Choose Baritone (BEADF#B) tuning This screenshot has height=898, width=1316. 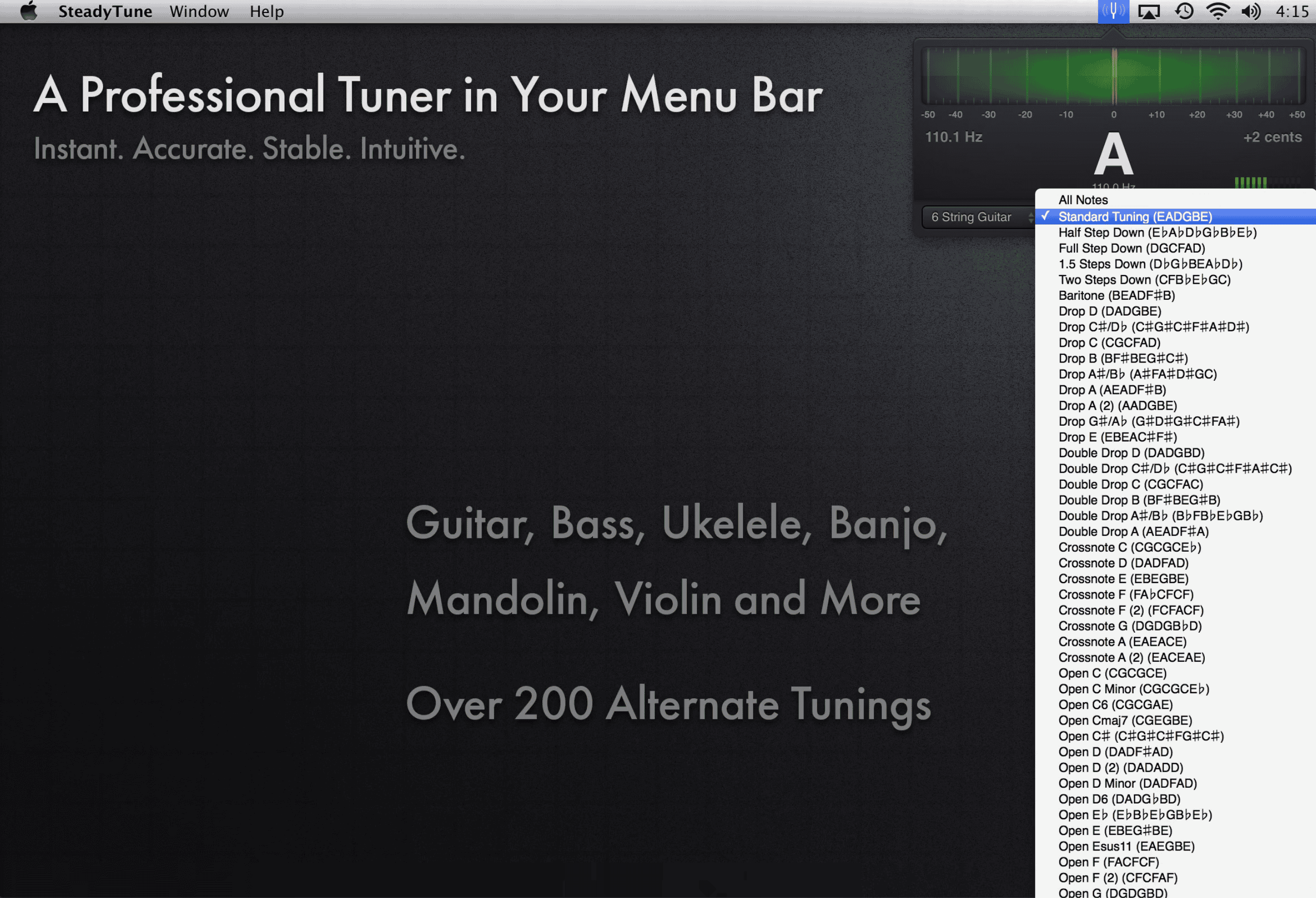pos(1116,295)
